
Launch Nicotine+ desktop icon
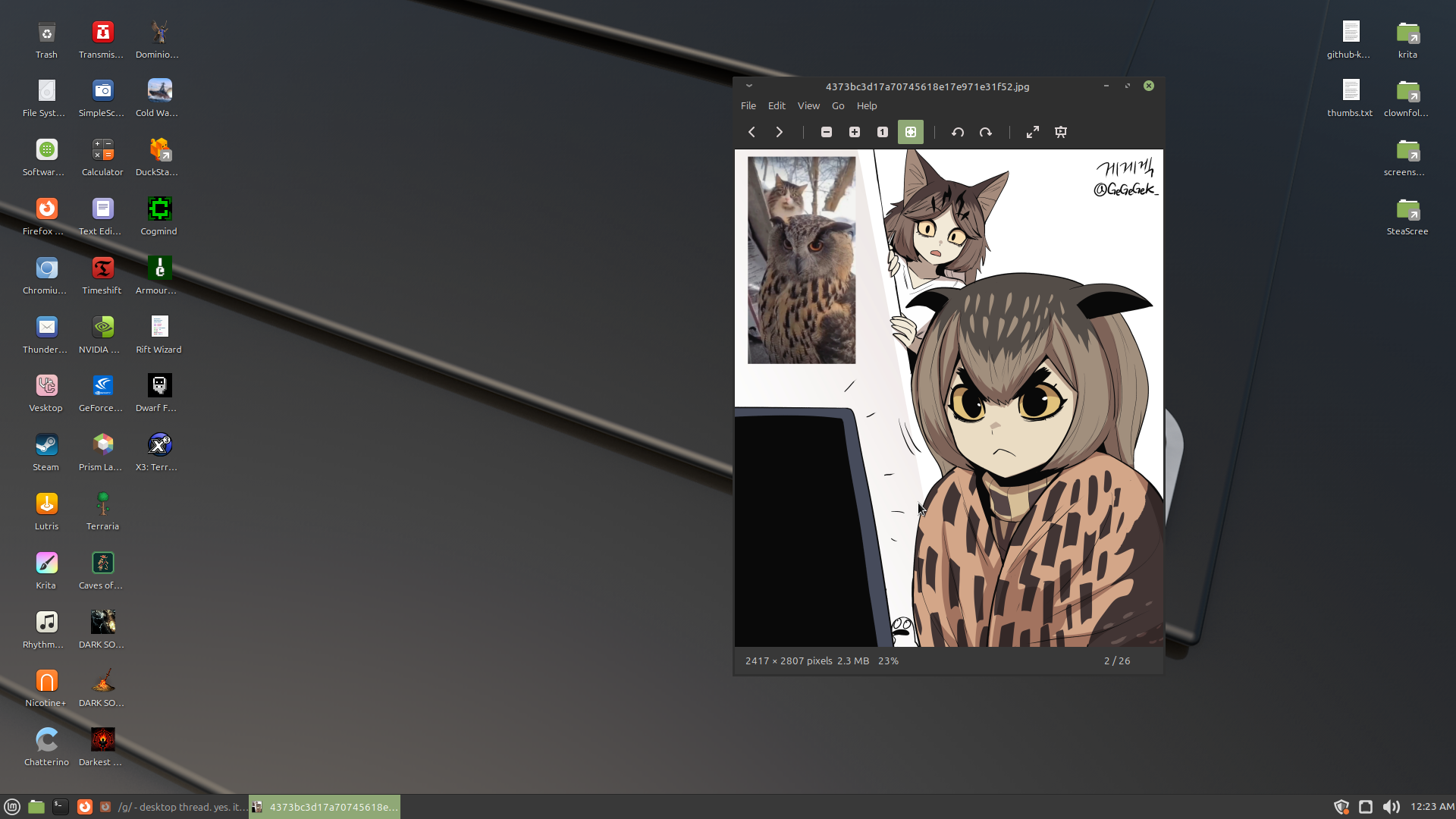tap(46, 689)
